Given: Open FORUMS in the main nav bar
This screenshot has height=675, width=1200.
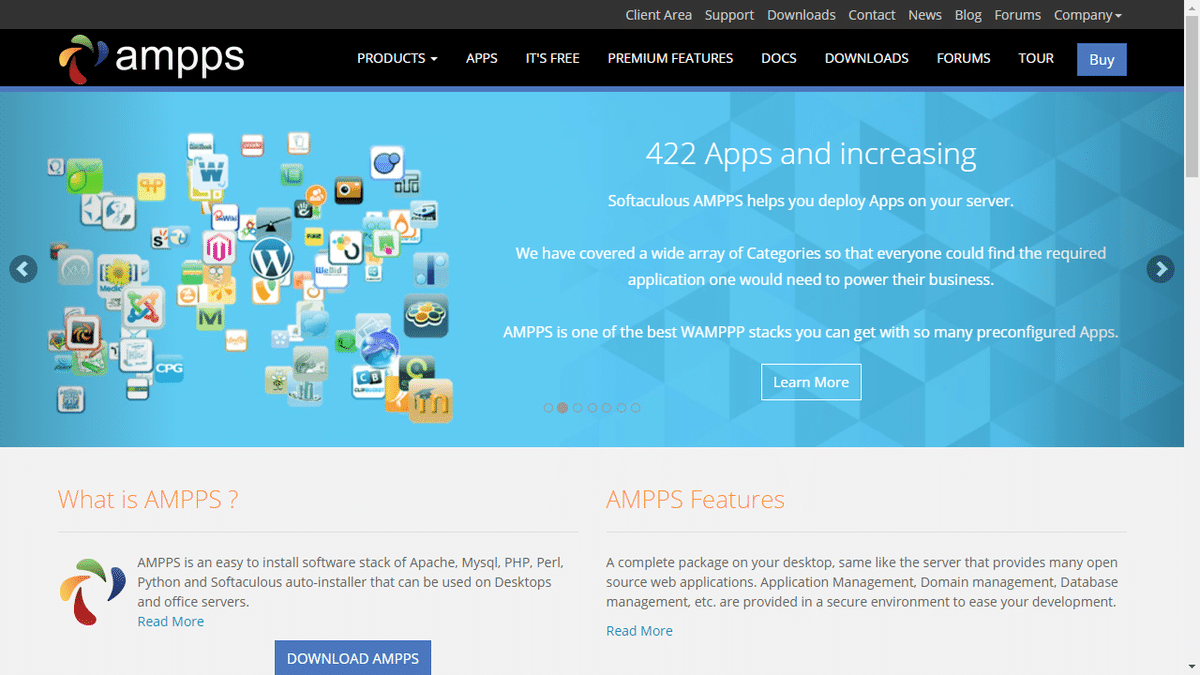Looking at the screenshot, I should click(963, 58).
